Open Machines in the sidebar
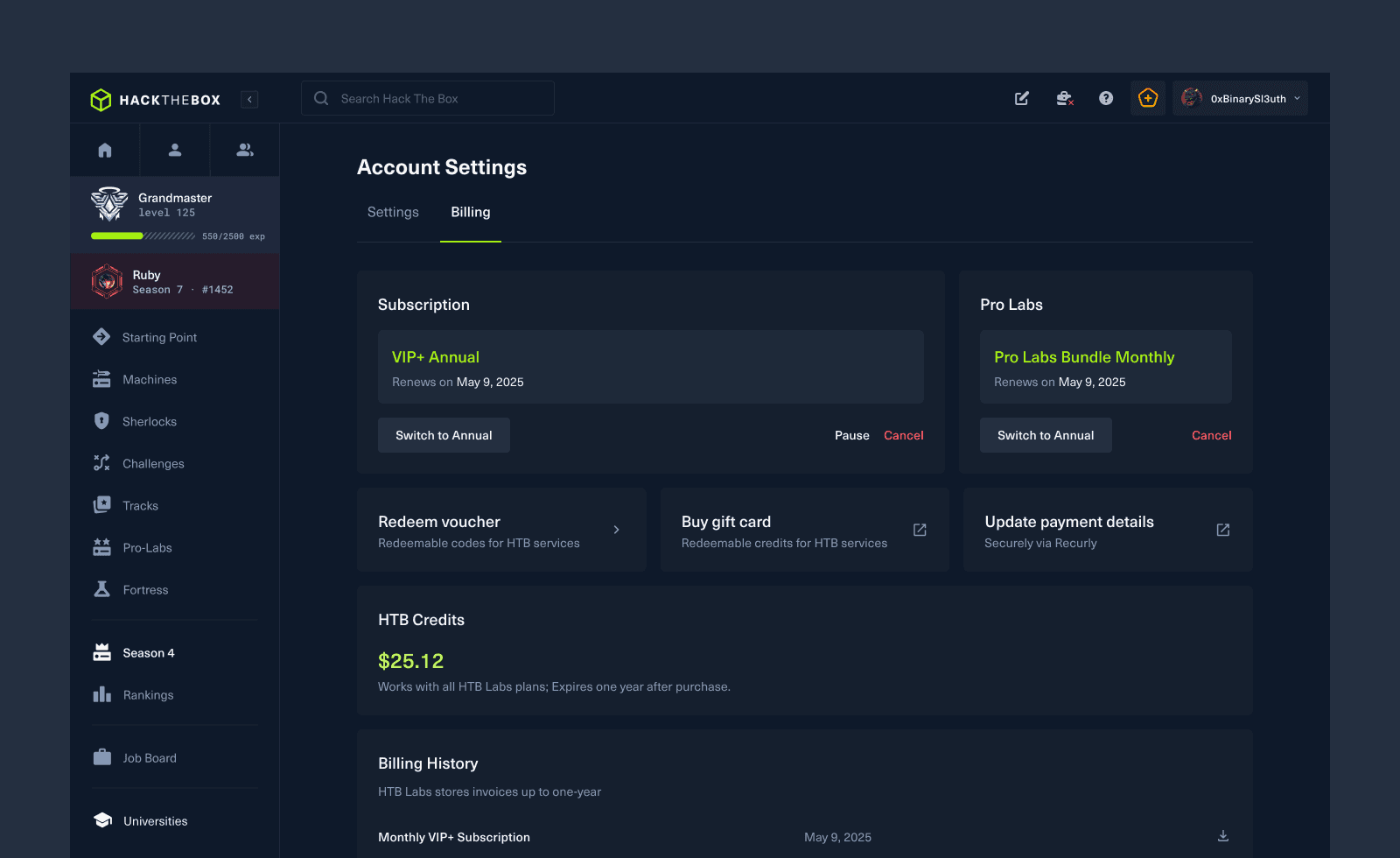The width and height of the screenshot is (1400, 858). (x=150, y=379)
